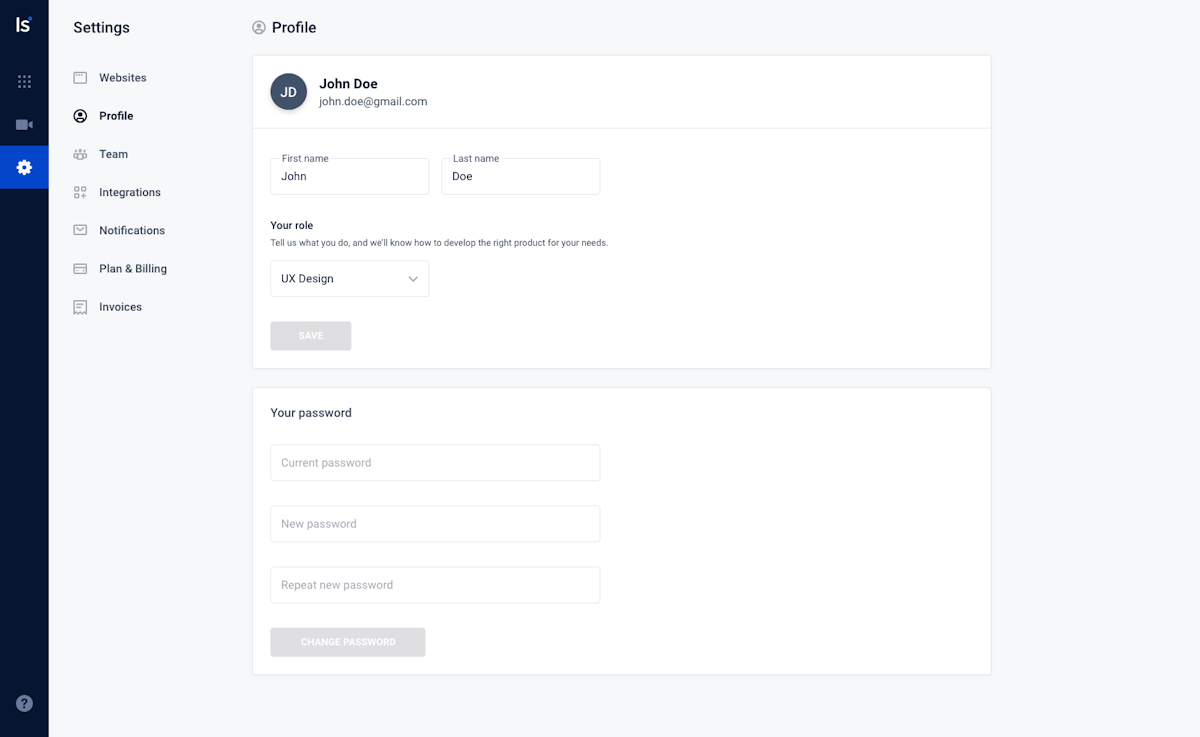Click the Team people icon

tap(80, 154)
